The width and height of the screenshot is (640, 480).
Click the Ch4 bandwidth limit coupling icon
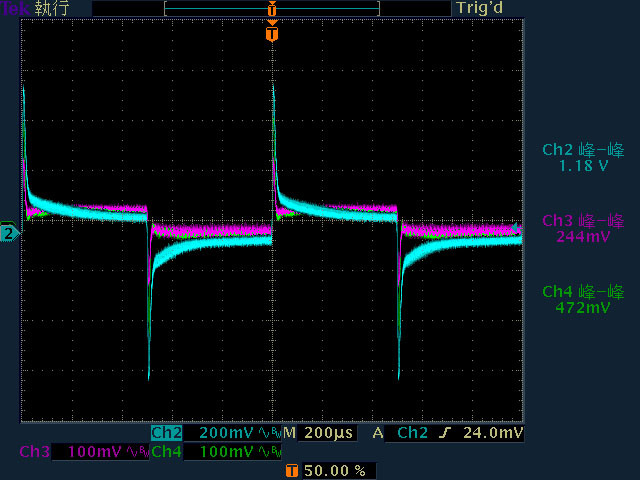pyautogui.click(x=270, y=452)
